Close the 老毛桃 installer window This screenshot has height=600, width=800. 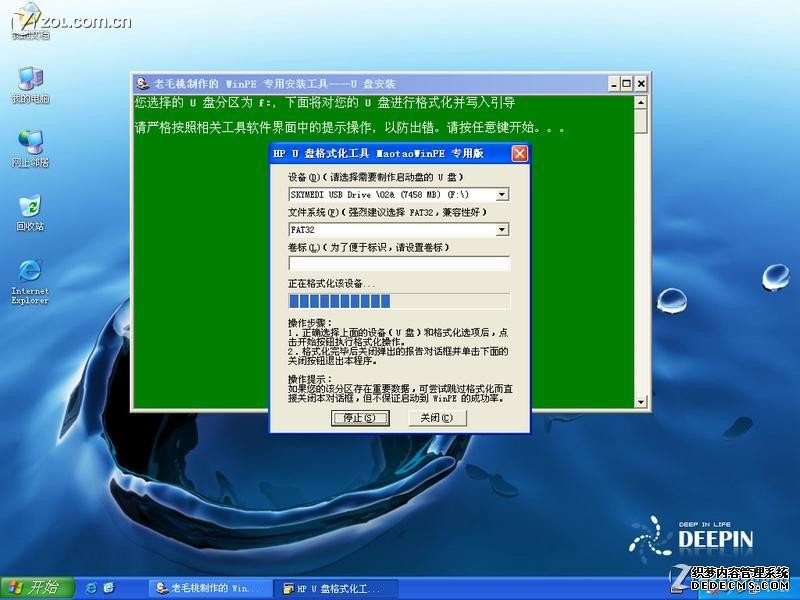[641, 84]
